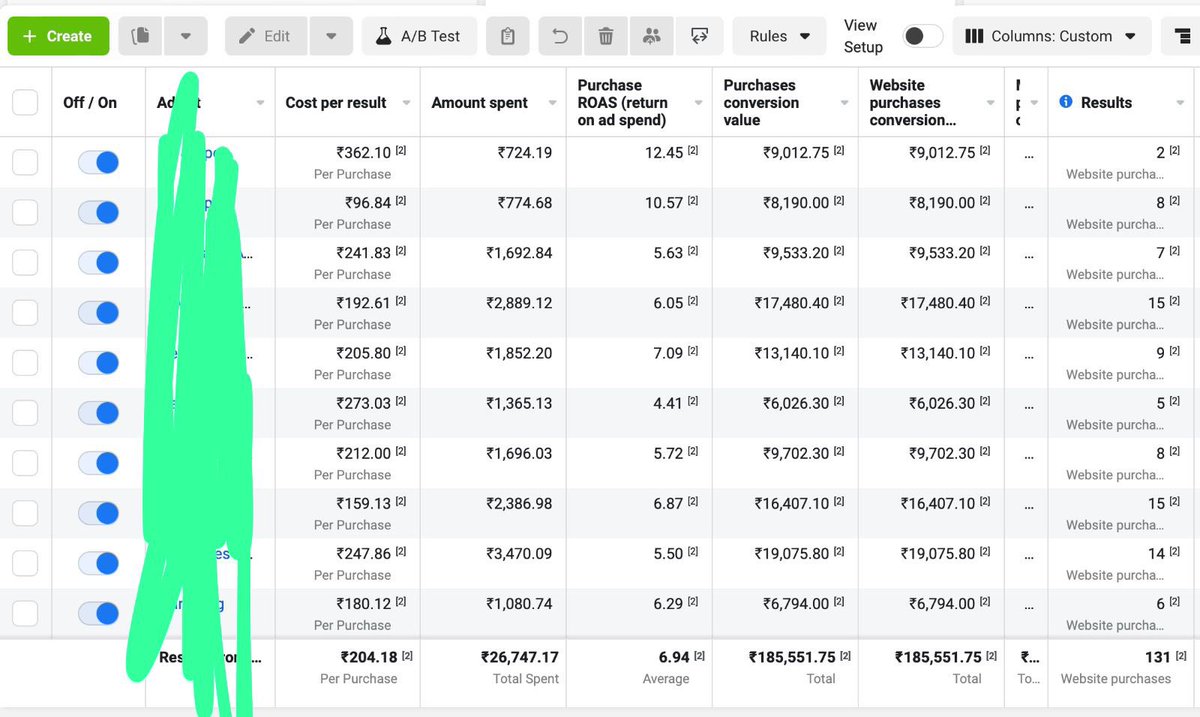
Task: Tick checkbox for the ₹241.83 row
Action: [x=25, y=262]
